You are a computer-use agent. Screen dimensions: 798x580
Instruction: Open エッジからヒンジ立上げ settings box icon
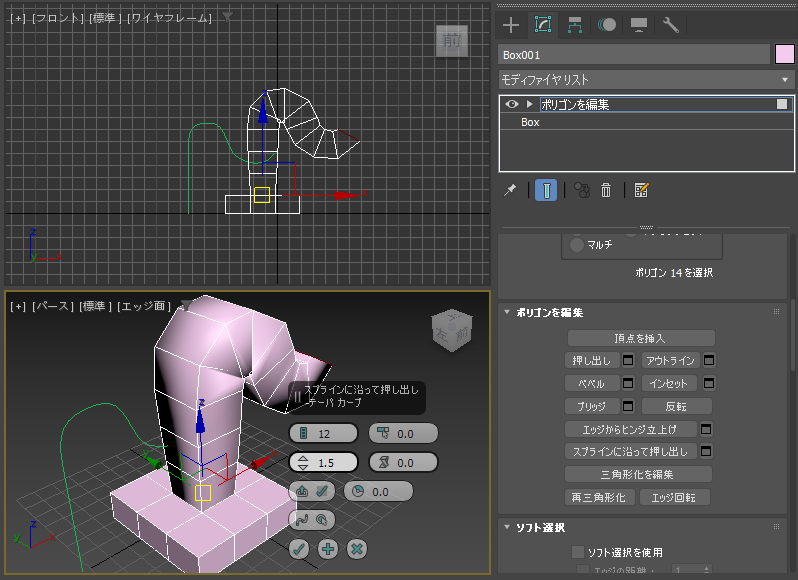tap(706, 429)
